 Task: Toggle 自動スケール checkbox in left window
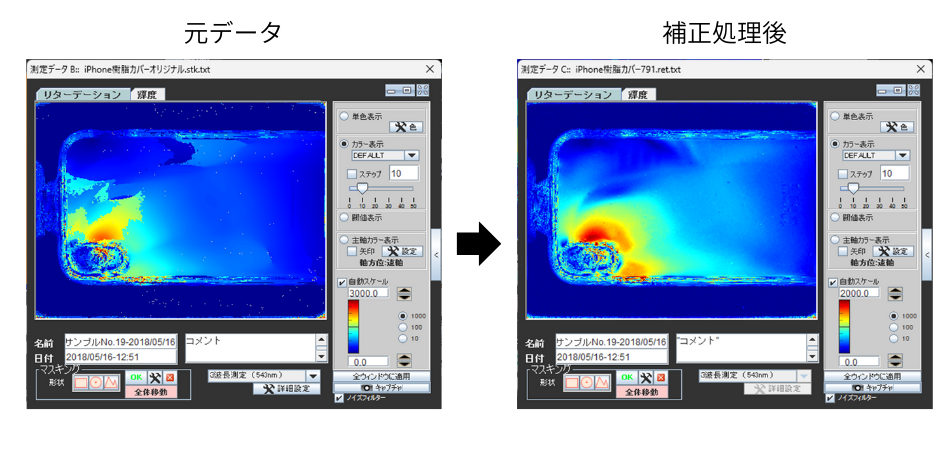pyautogui.click(x=343, y=283)
